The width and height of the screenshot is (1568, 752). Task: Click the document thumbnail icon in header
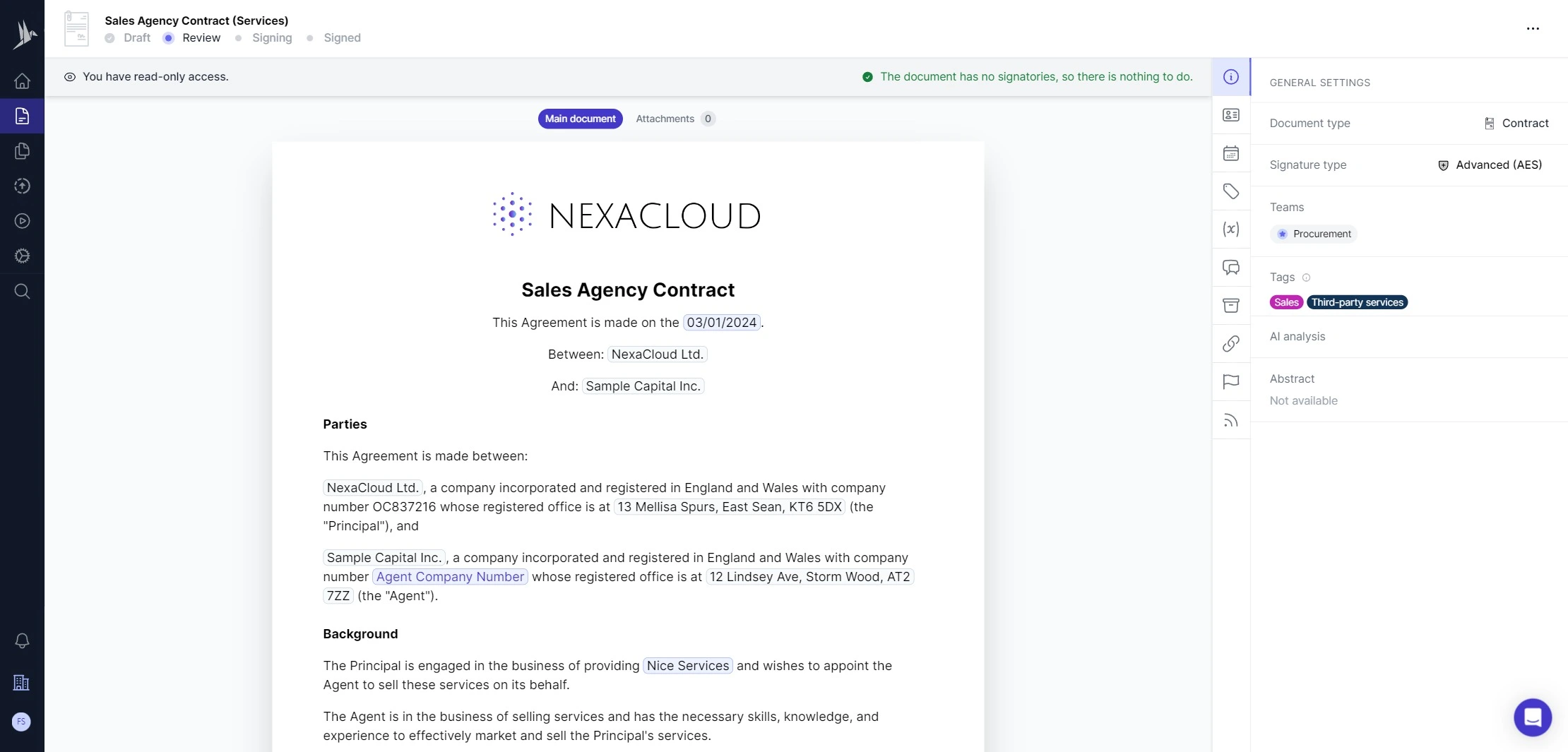click(76, 29)
